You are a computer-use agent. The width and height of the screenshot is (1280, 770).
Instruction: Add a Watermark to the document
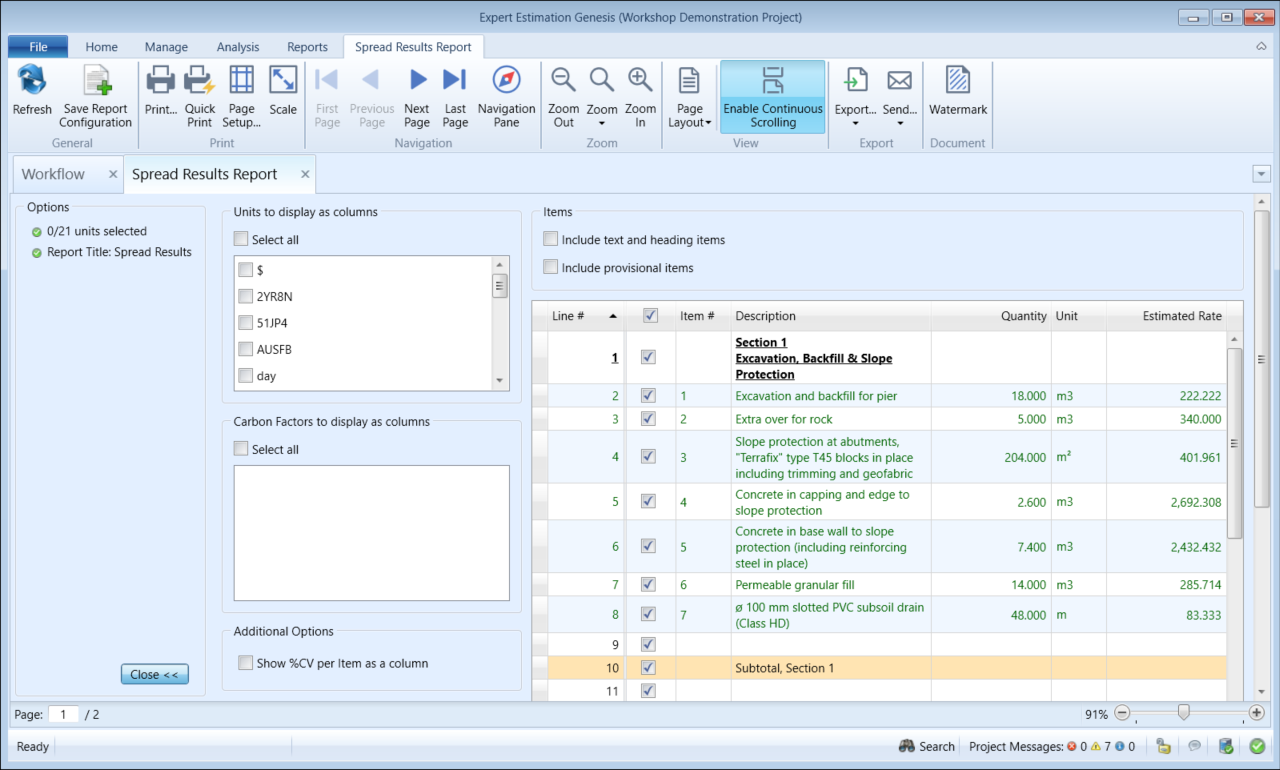(x=957, y=82)
